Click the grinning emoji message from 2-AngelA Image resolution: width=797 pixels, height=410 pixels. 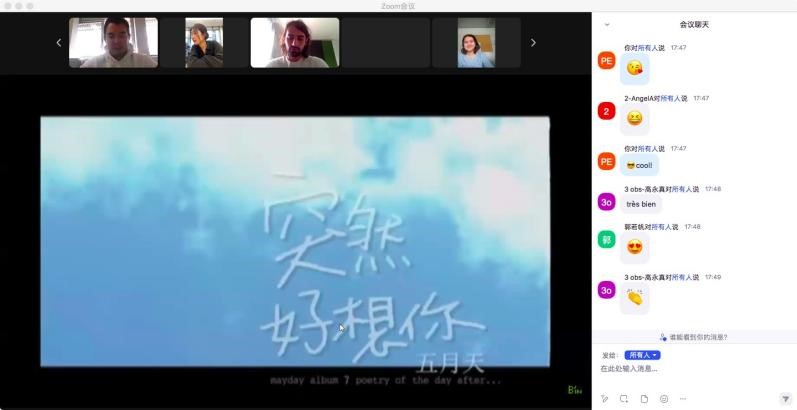(x=635, y=118)
